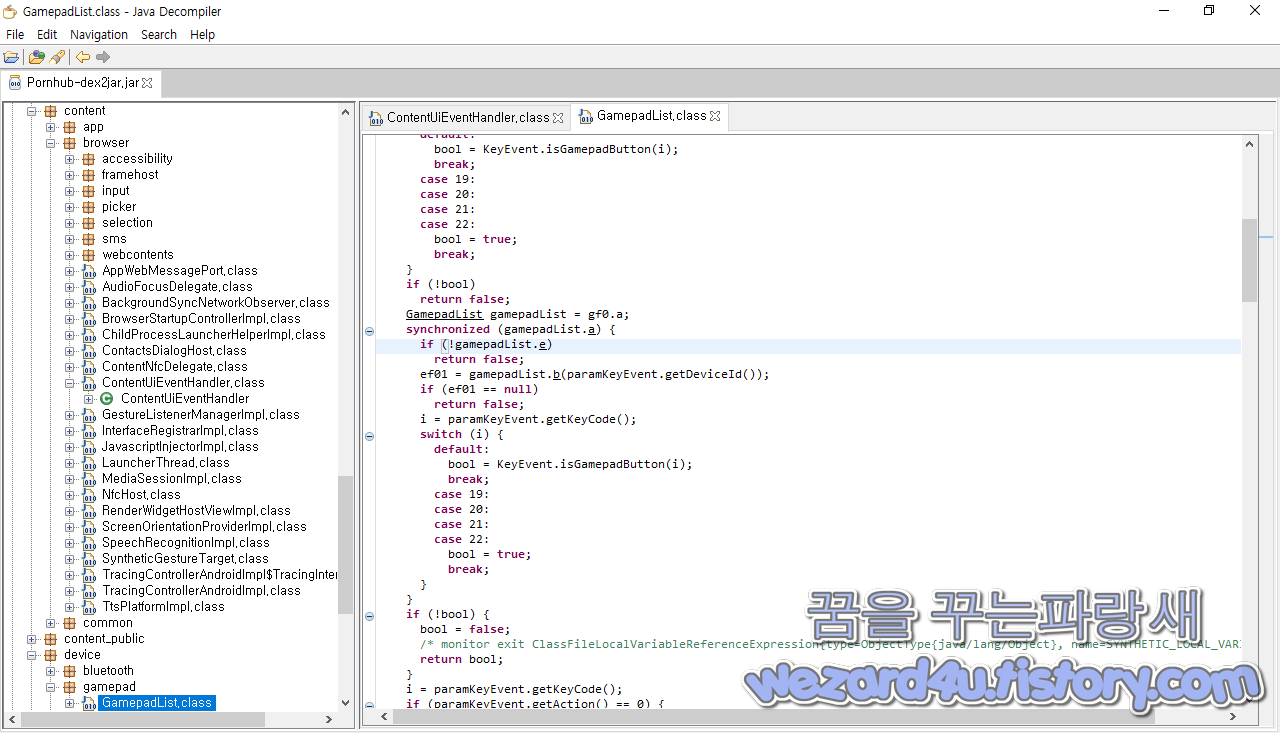Open the File menu

click(x=15, y=34)
